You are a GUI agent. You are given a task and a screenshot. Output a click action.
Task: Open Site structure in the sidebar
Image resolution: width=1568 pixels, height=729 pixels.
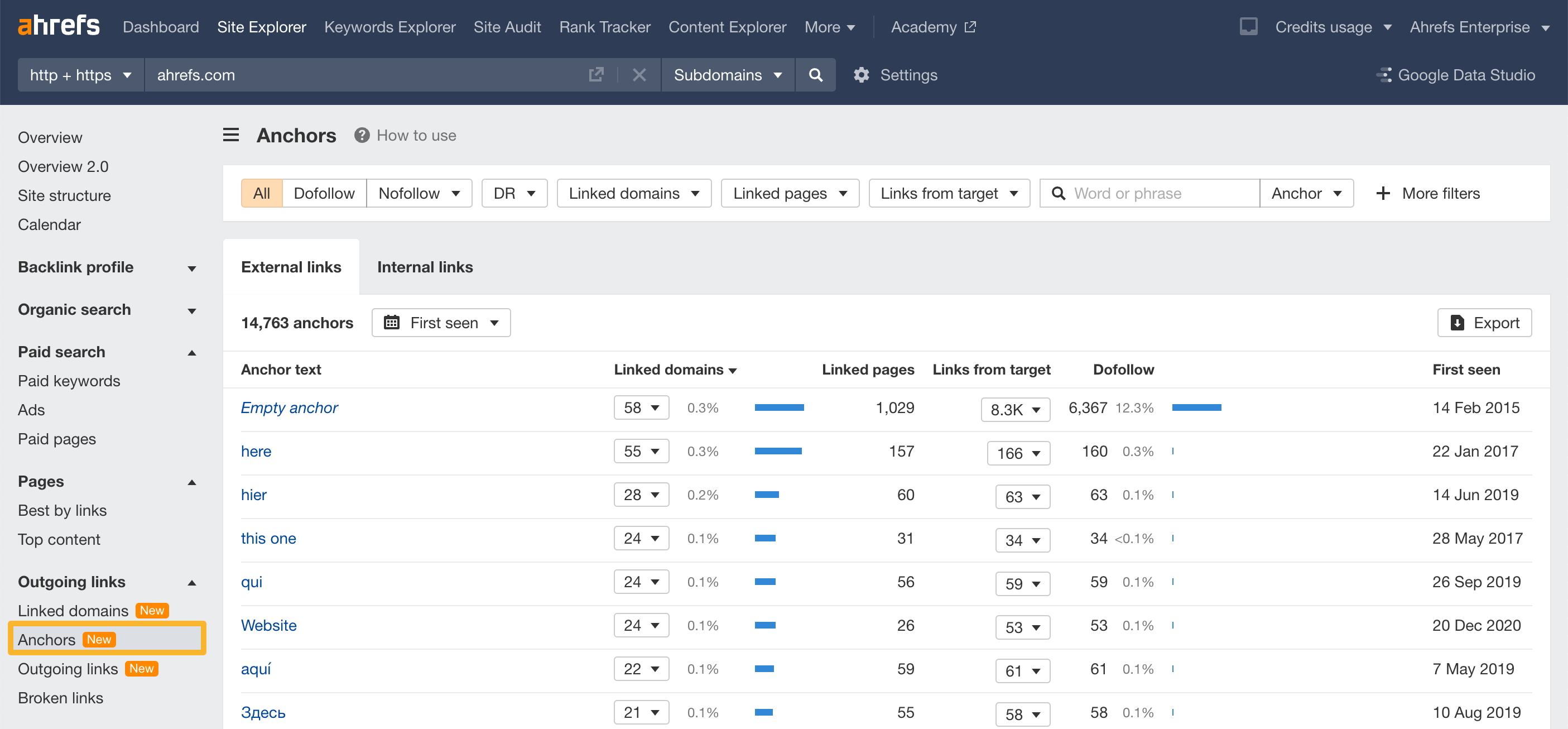click(x=64, y=196)
